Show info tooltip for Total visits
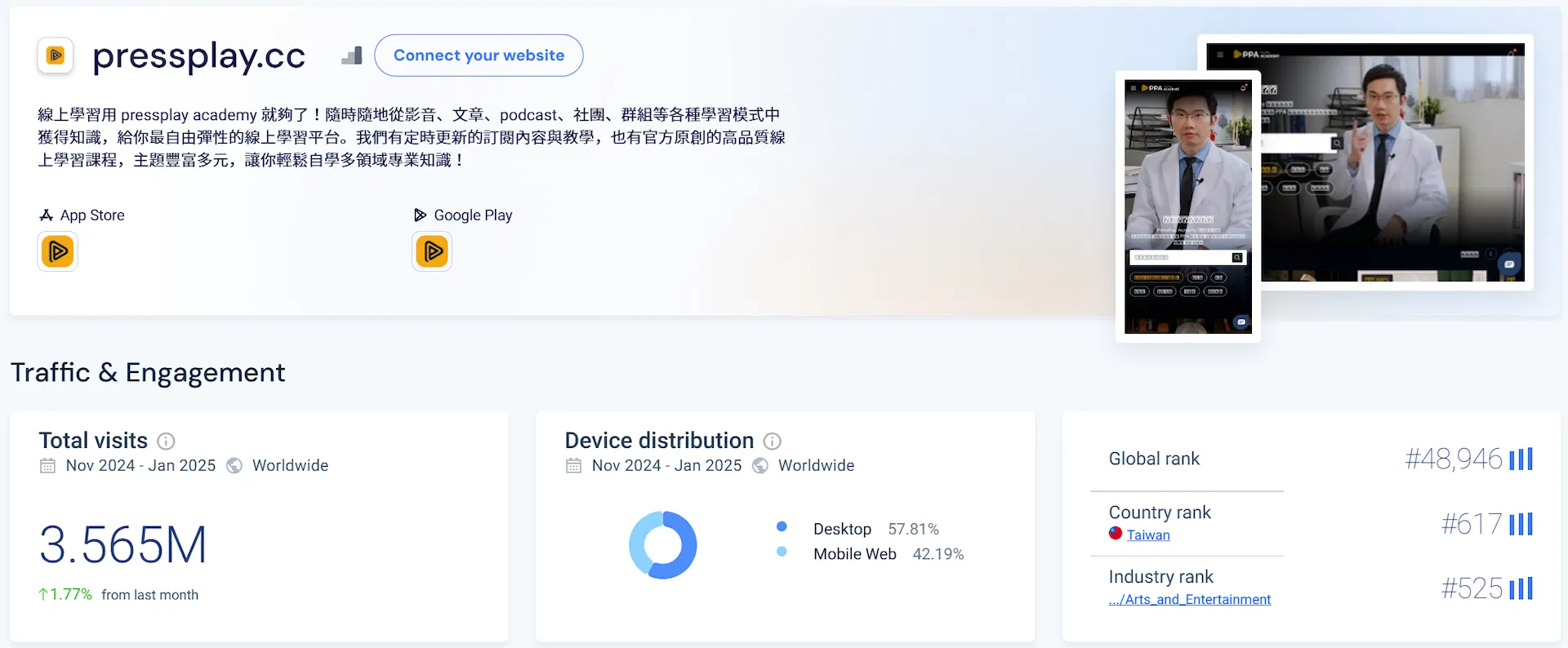 (x=166, y=442)
